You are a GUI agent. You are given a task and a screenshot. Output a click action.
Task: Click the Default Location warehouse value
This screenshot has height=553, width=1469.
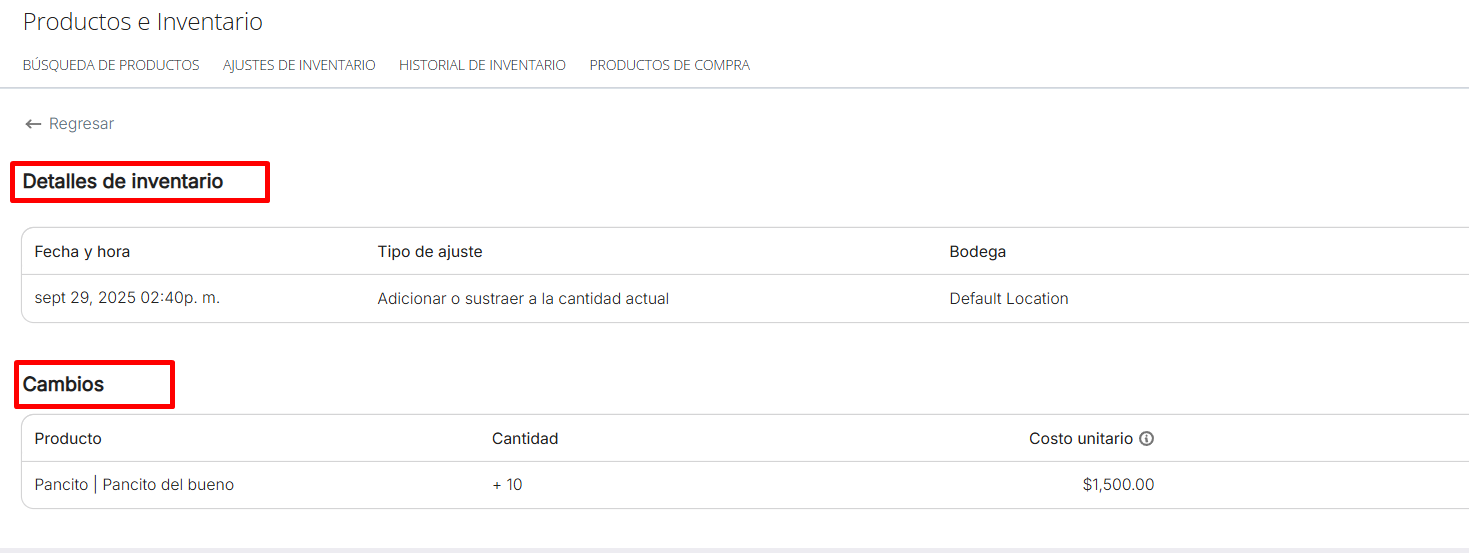1008,299
